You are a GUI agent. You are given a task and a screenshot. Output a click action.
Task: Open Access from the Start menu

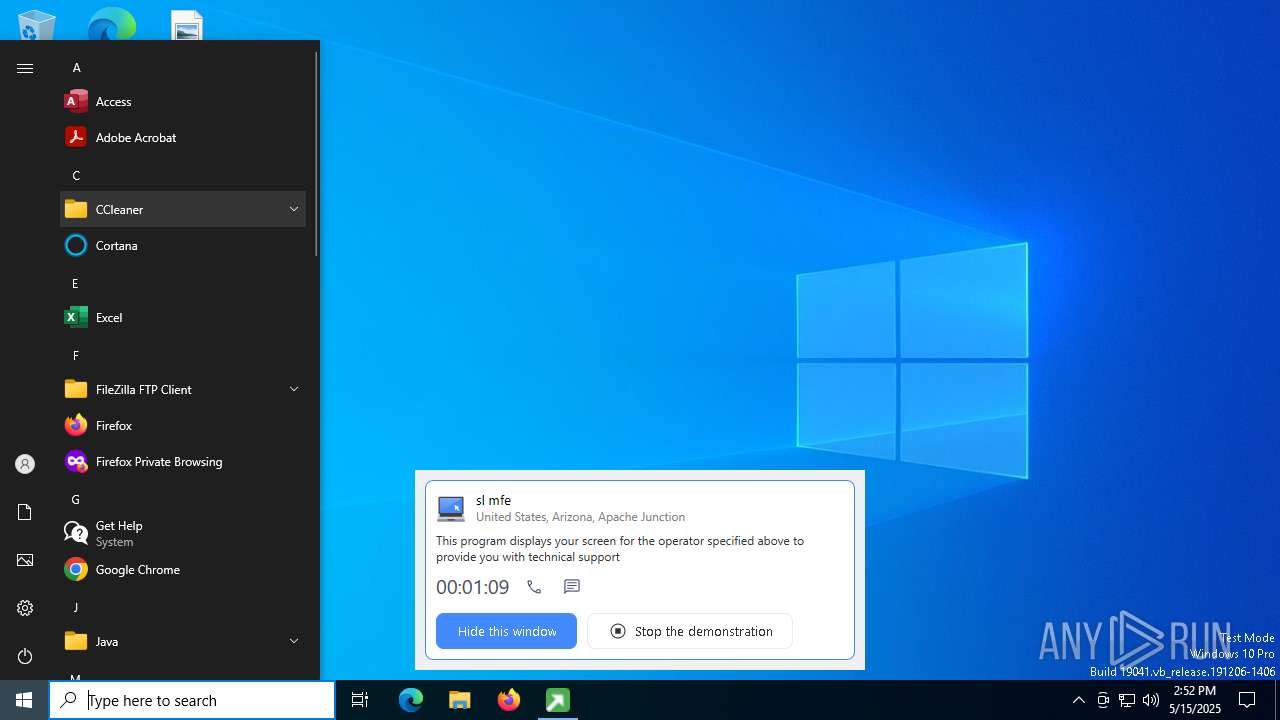183,101
